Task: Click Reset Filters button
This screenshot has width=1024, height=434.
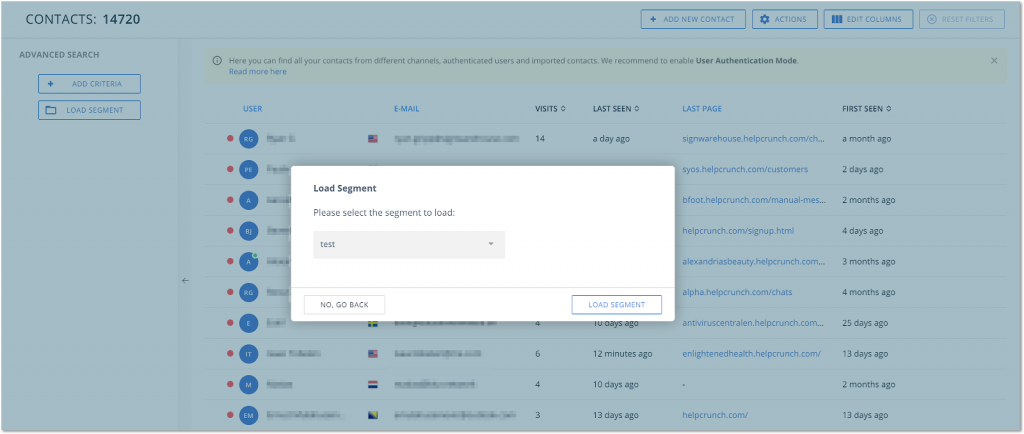Action: click(x=961, y=20)
